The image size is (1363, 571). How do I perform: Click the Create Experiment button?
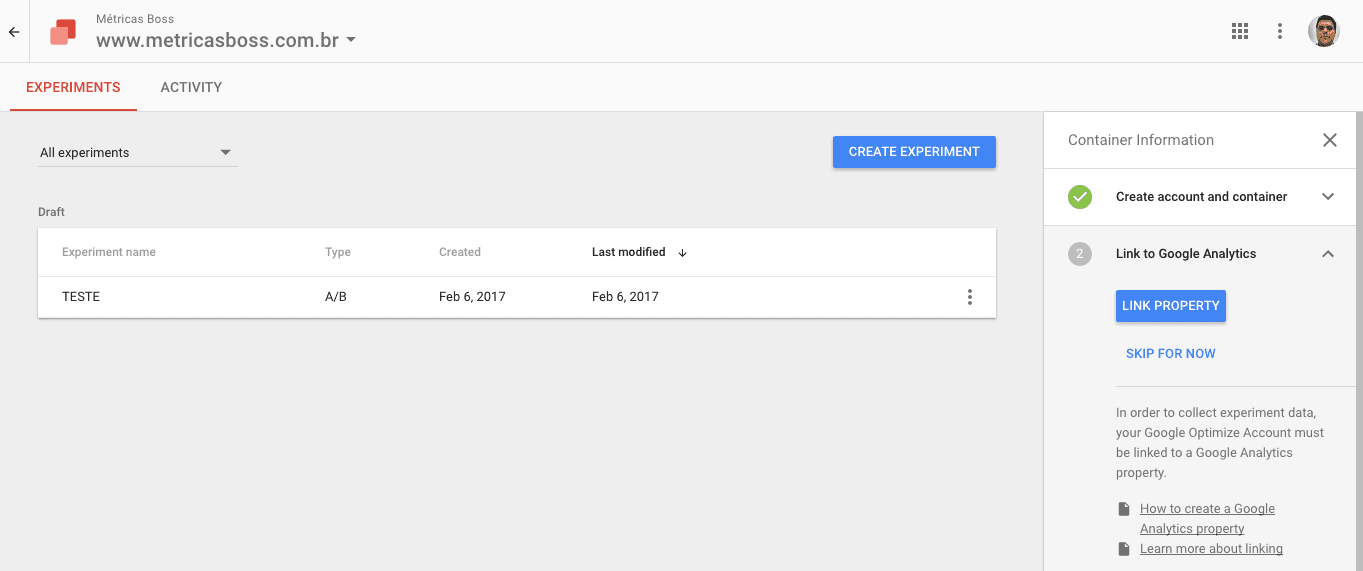[x=914, y=152]
